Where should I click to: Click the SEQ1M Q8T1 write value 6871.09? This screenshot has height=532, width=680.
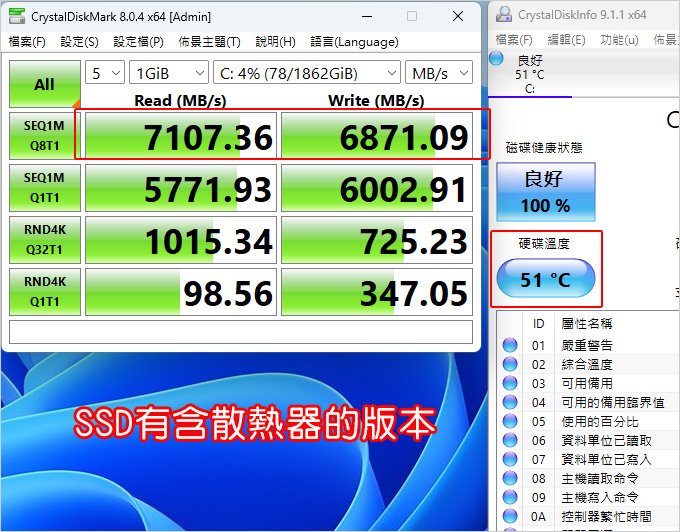[x=377, y=136]
